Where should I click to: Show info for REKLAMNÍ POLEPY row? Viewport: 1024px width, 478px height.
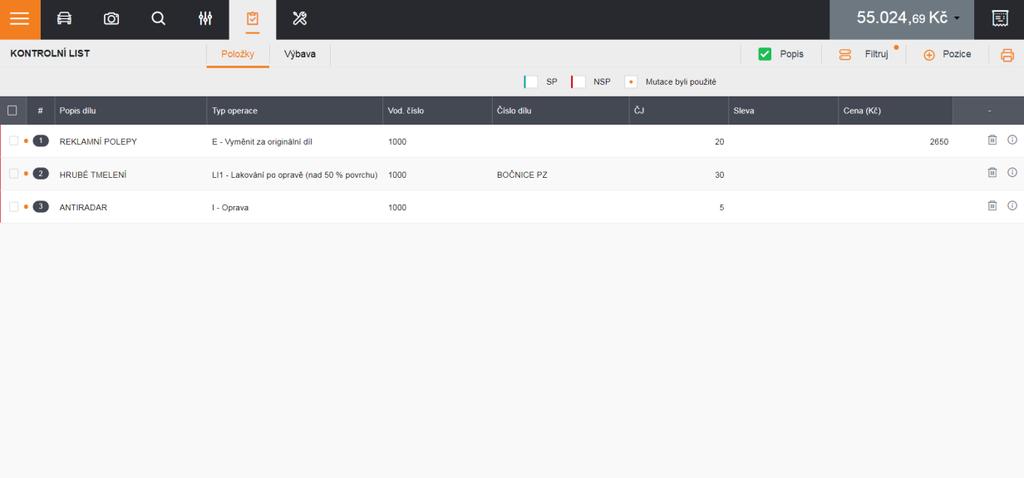coord(1012,140)
